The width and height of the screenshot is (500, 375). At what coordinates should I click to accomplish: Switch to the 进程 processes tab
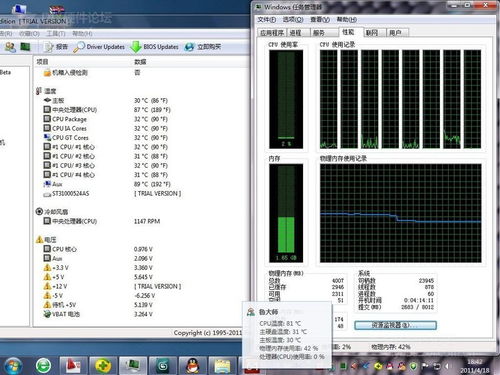[295, 33]
